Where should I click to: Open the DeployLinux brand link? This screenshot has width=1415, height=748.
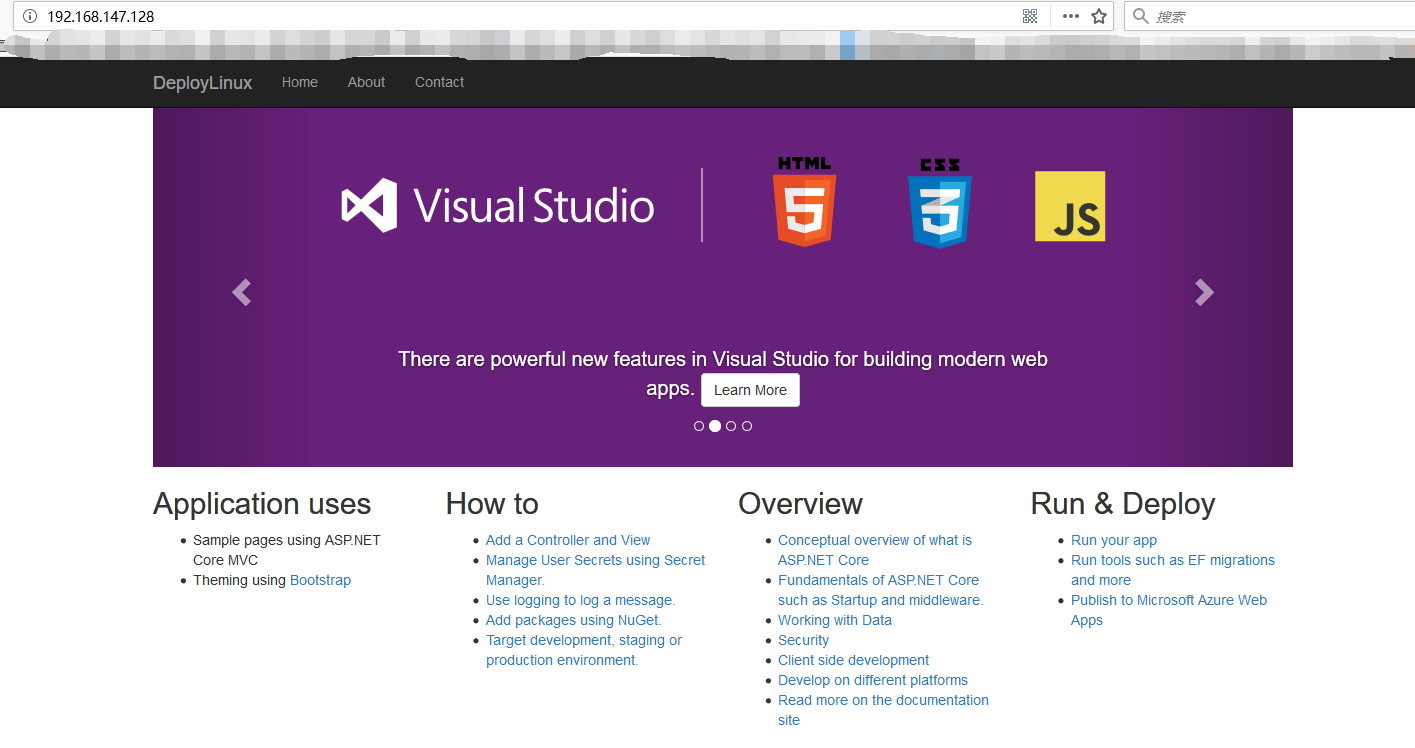click(202, 83)
